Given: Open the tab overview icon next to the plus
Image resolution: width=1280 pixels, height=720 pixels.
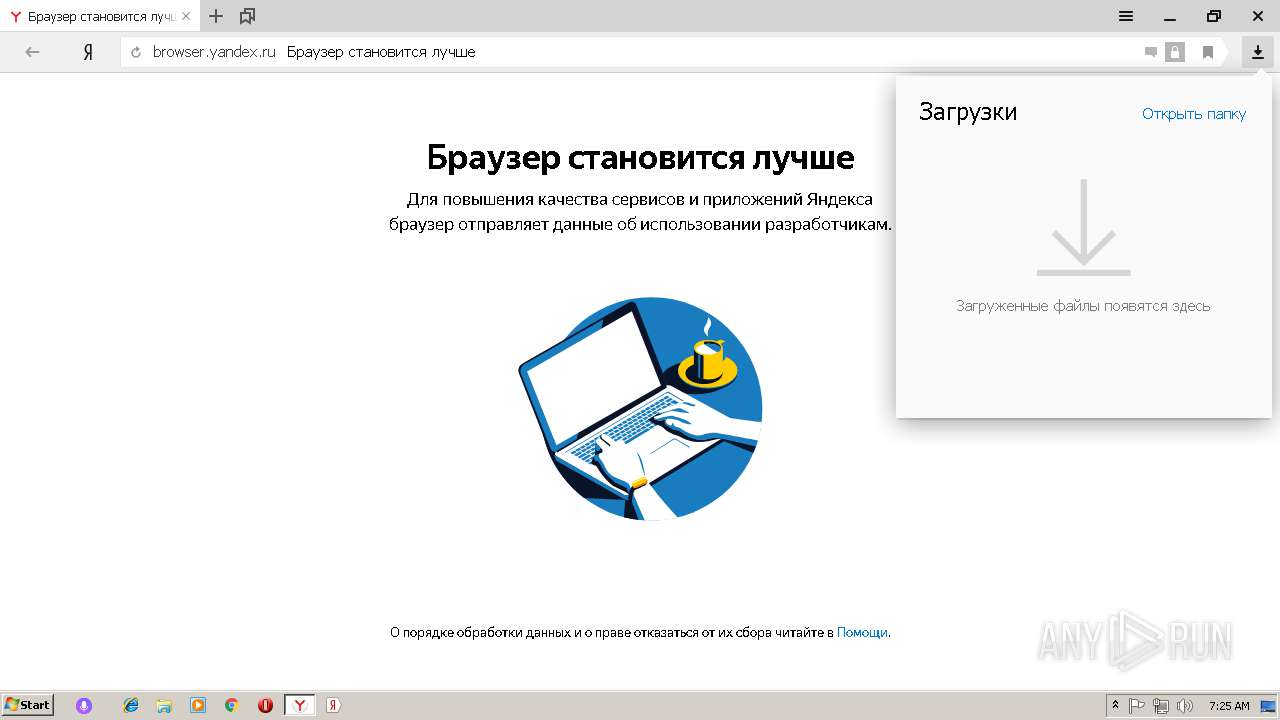Looking at the screenshot, I should pos(247,16).
